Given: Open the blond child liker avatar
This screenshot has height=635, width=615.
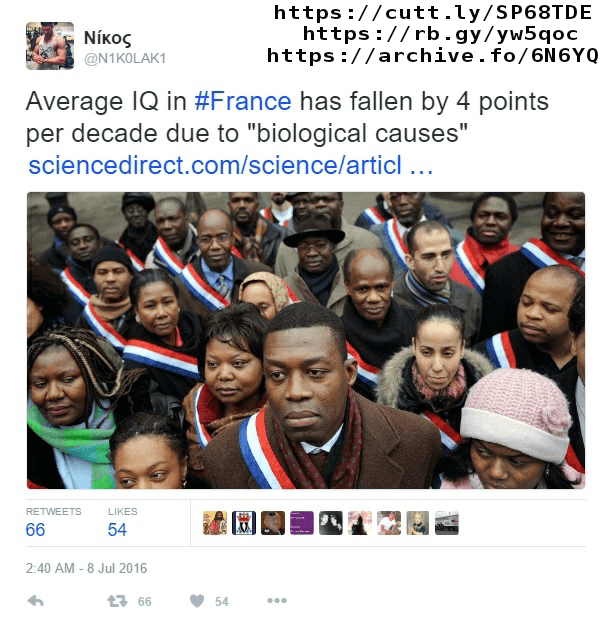Looking at the screenshot, I should coord(418,523).
